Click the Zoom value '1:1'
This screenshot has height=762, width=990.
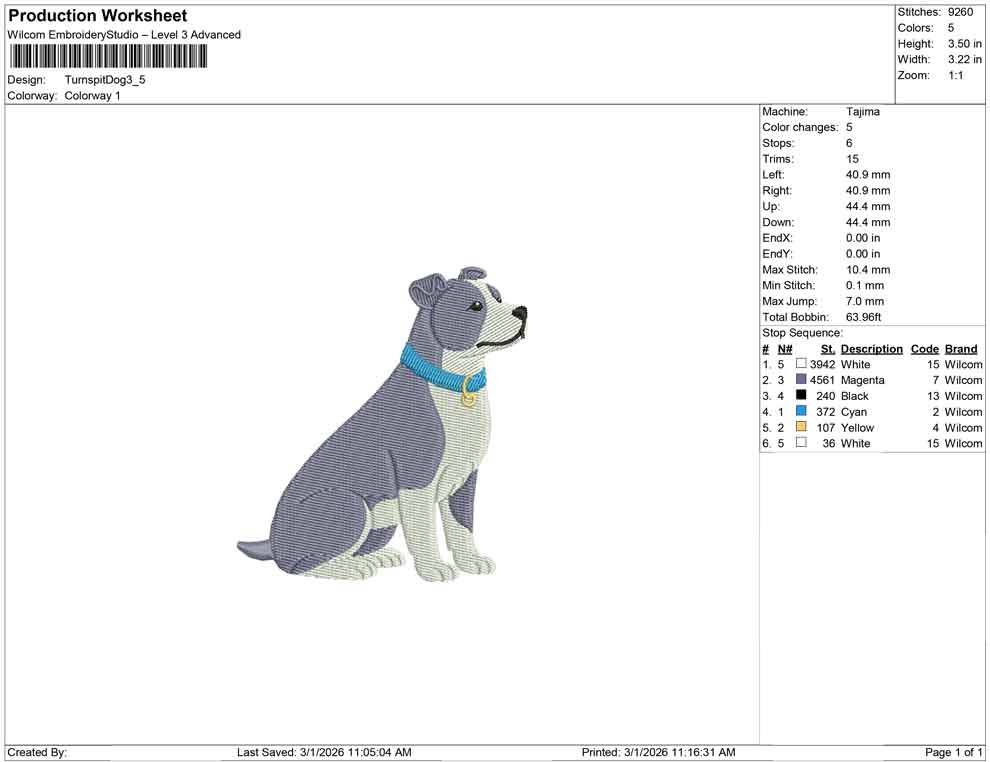click(x=956, y=75)
